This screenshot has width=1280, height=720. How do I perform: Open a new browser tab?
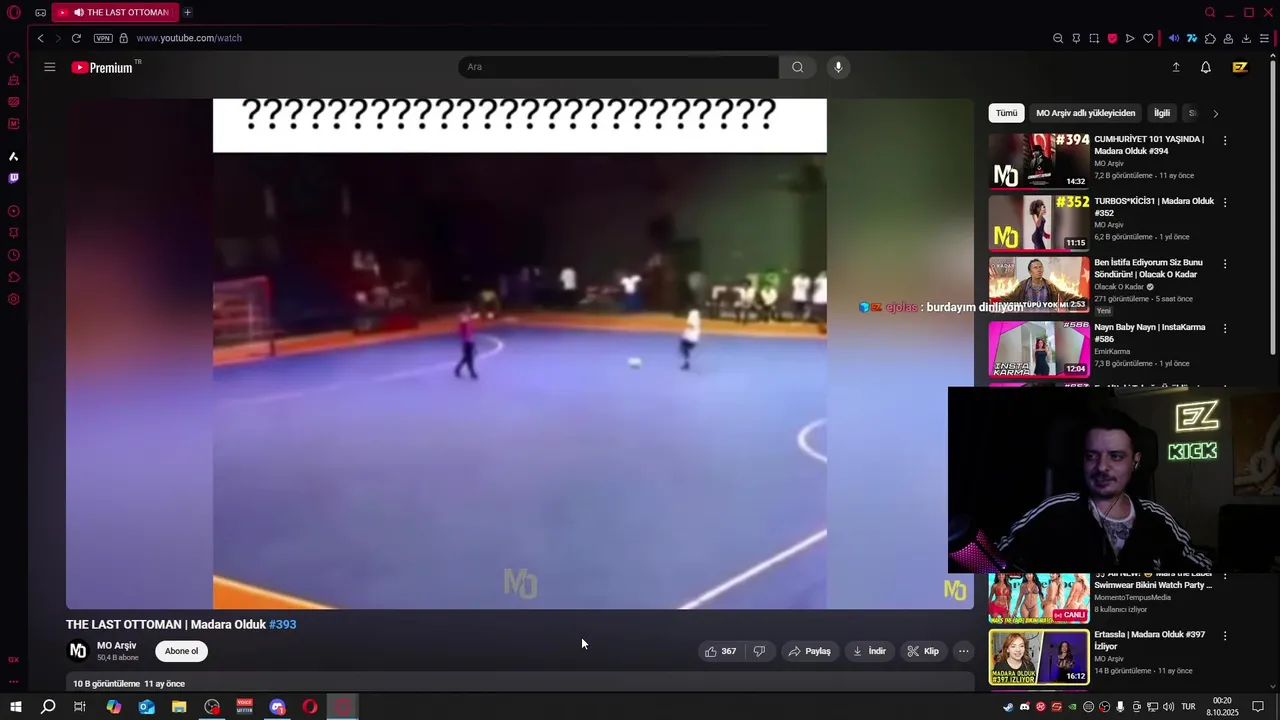[x=187, y=12]
